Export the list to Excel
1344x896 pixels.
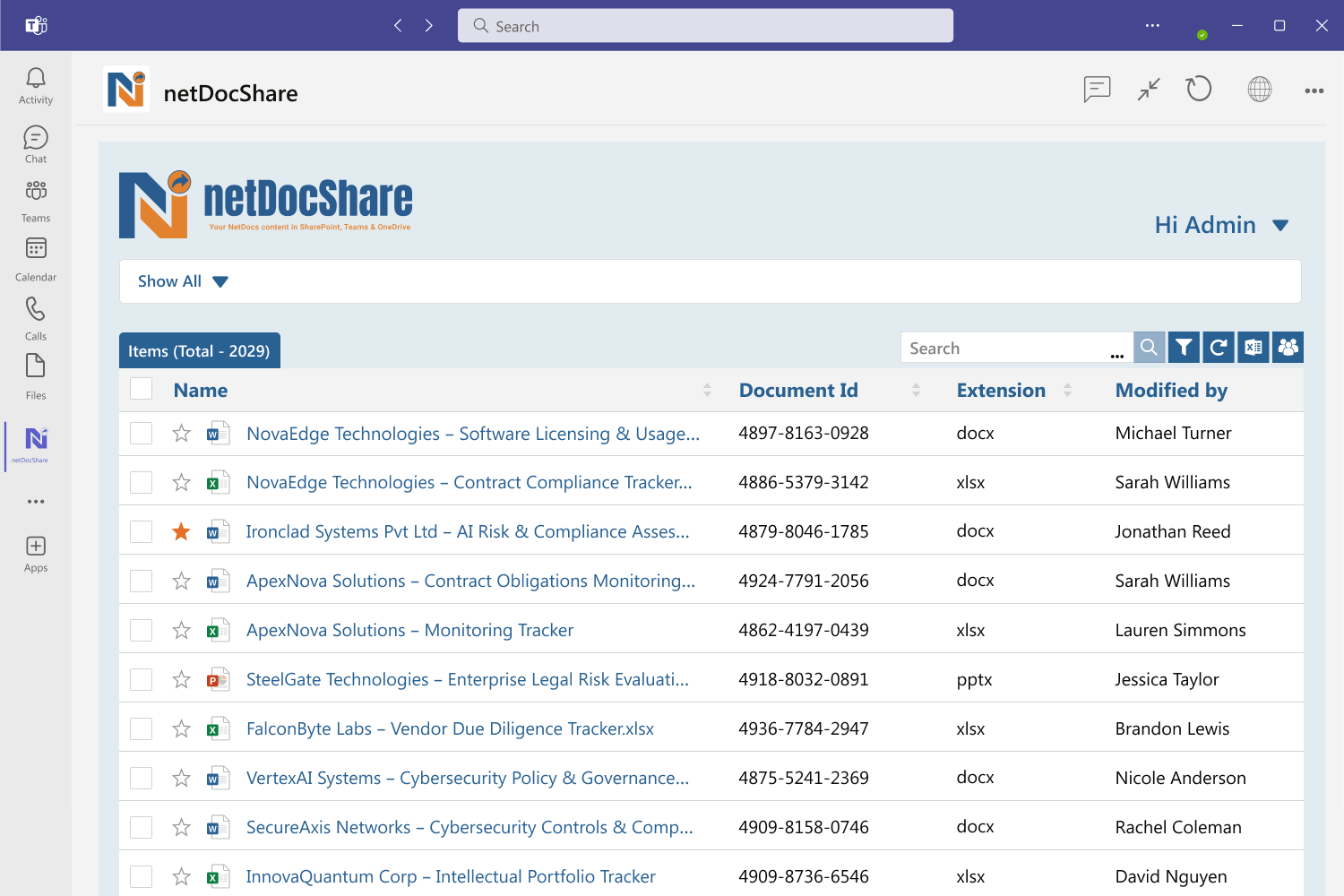click(1253, 347)
